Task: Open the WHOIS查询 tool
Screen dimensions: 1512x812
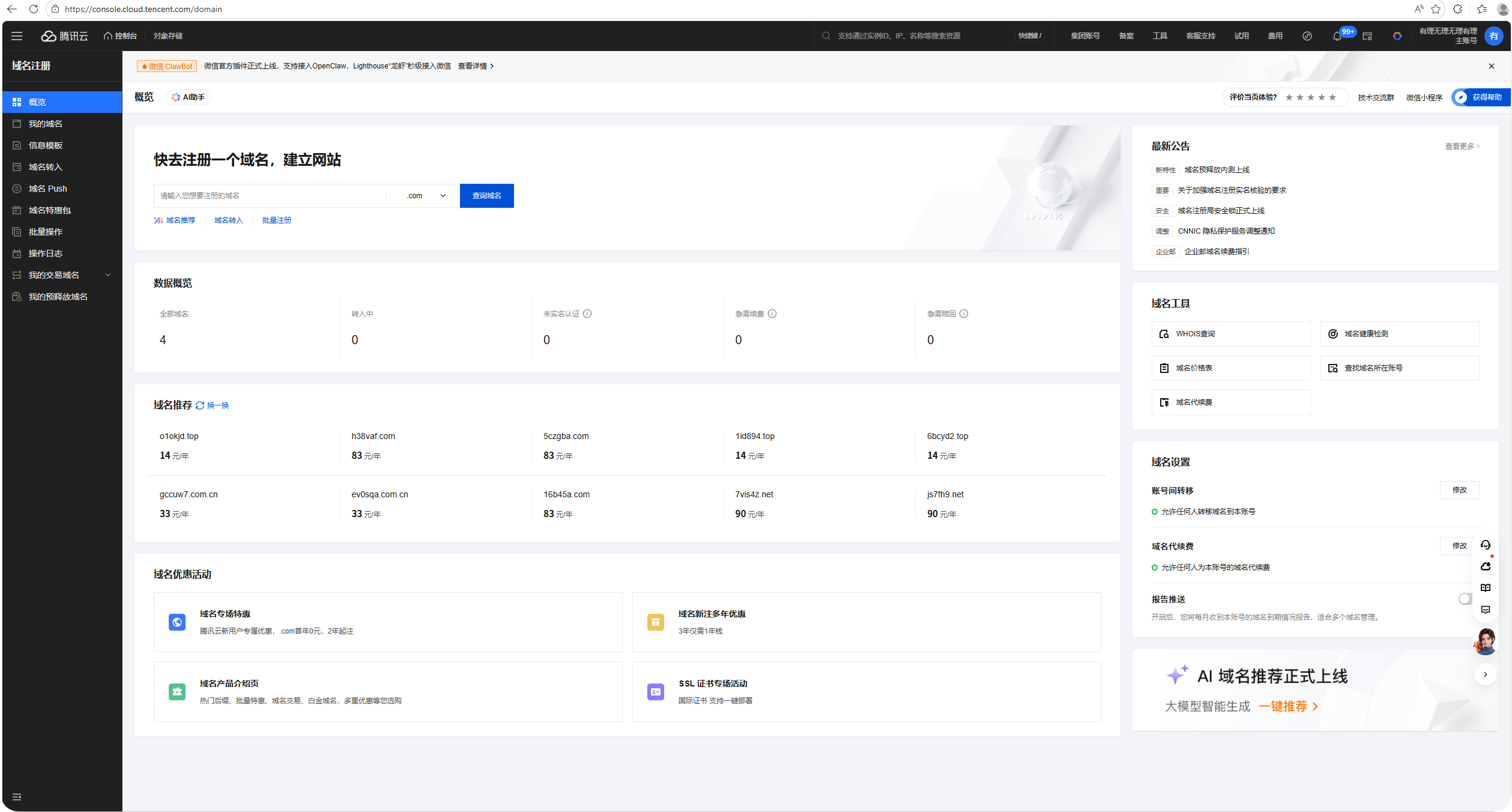Action: coord(1230,334)
